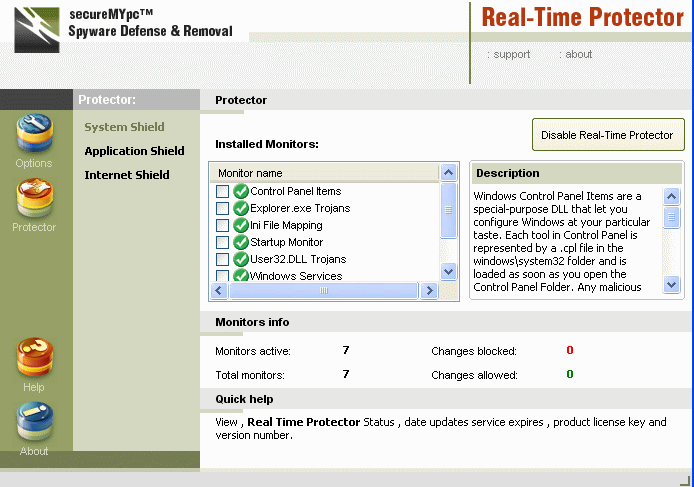694x487 pixels.
Task: Click the green Changes allowed value
Action: click(x=570, y=375)
